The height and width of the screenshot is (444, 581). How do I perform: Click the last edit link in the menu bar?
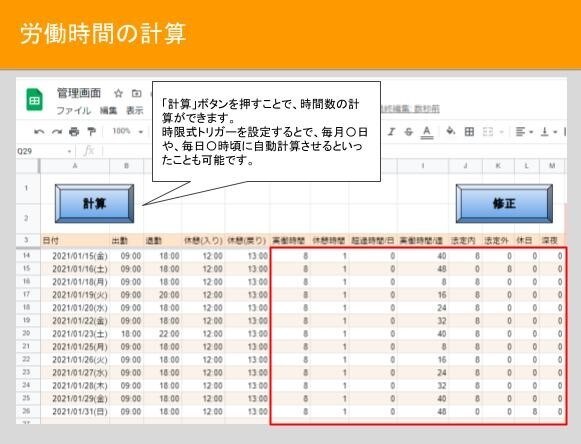pyautogui.click(x=410, y=109)
